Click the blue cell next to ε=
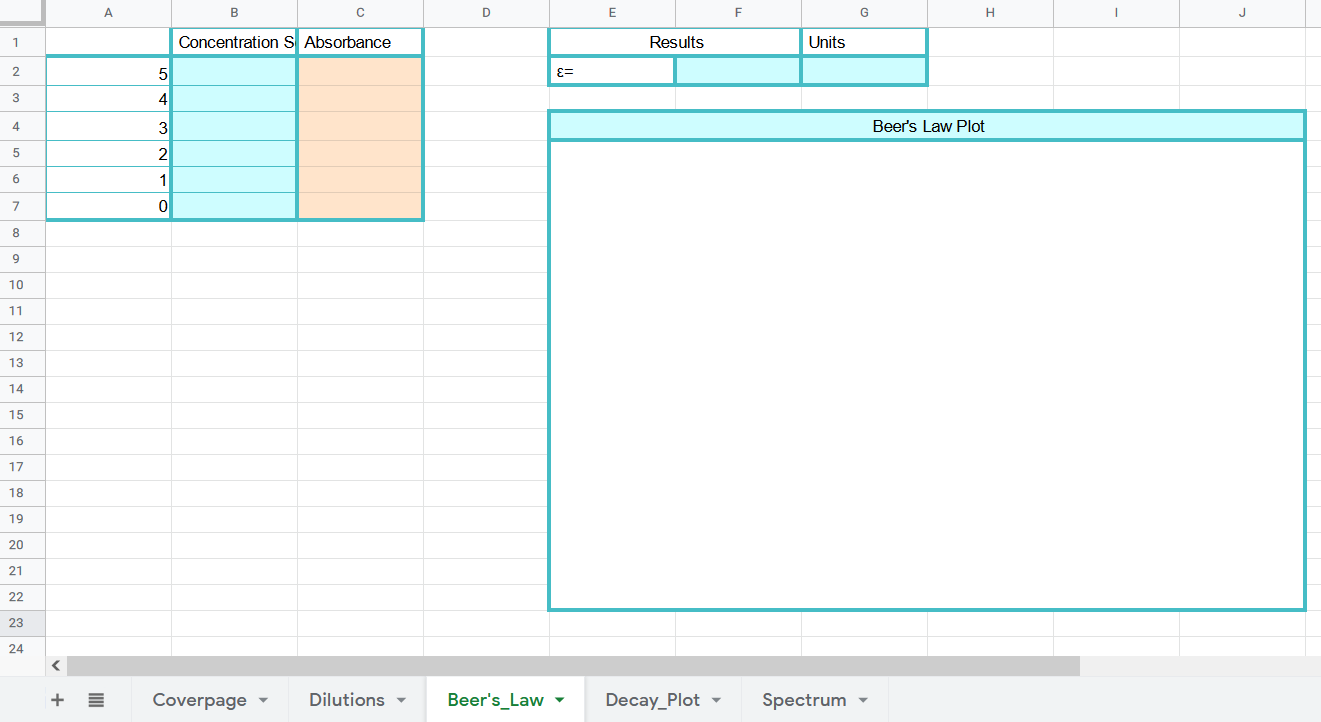 coord(738,71)
